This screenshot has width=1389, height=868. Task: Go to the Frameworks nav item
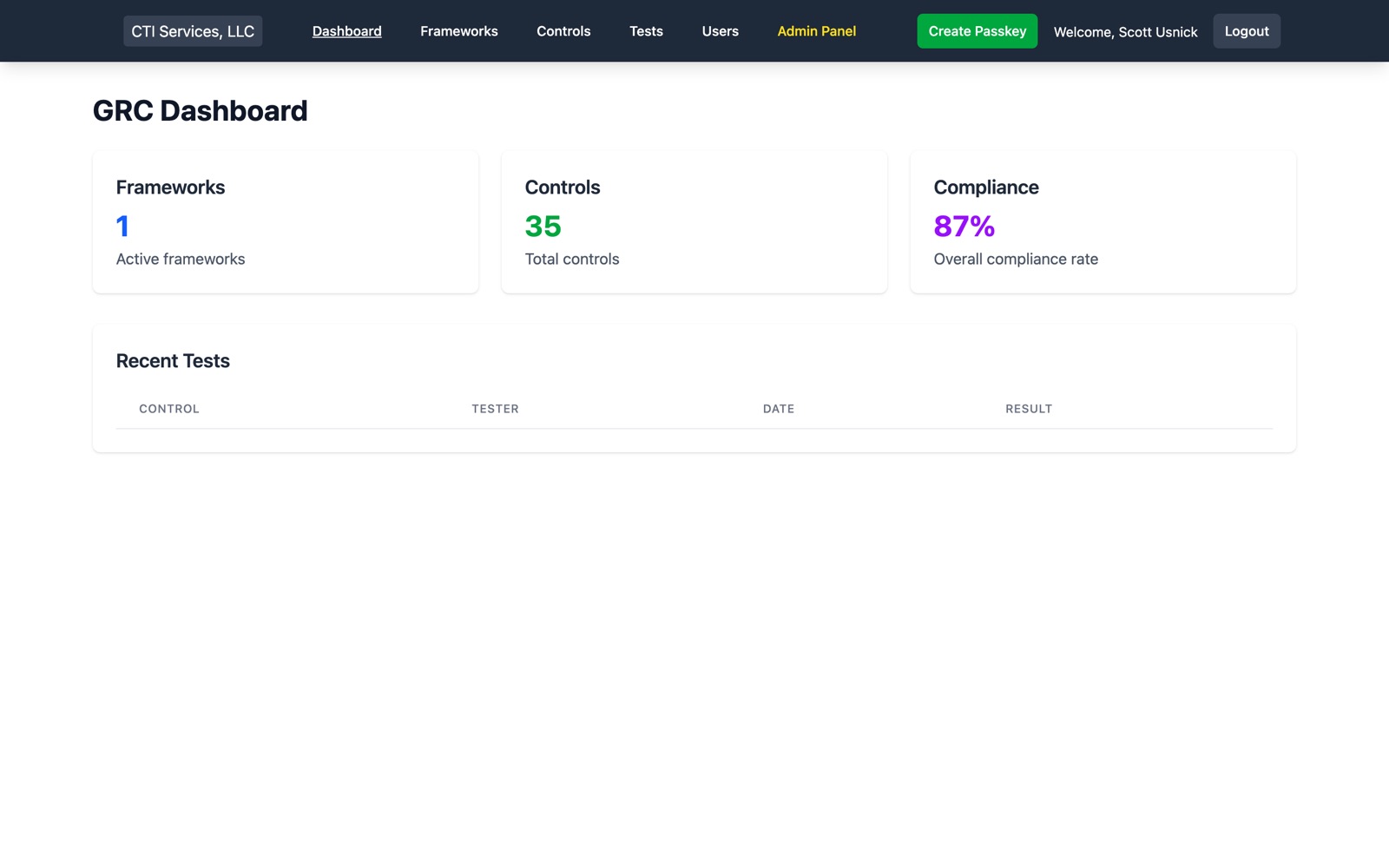pos(459,31)
